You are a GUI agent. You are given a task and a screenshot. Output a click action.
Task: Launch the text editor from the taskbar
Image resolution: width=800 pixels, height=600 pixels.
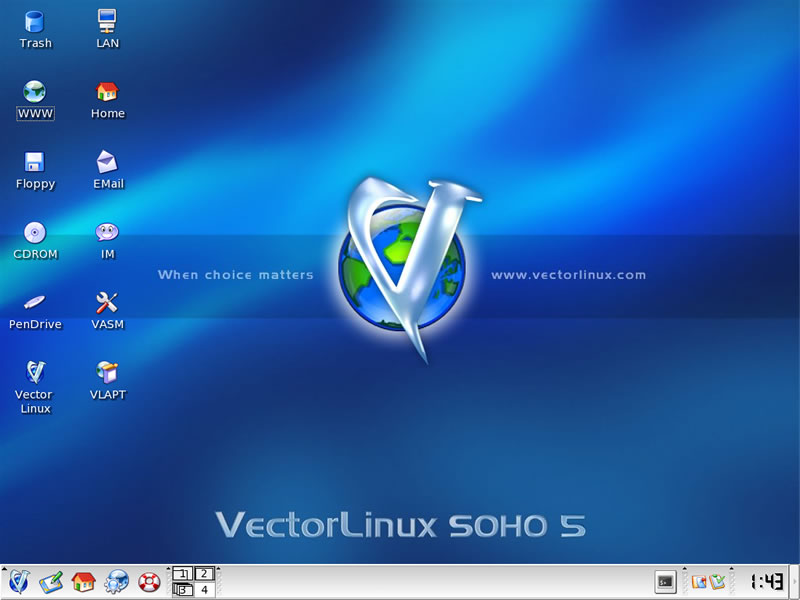tap(52, 580)
